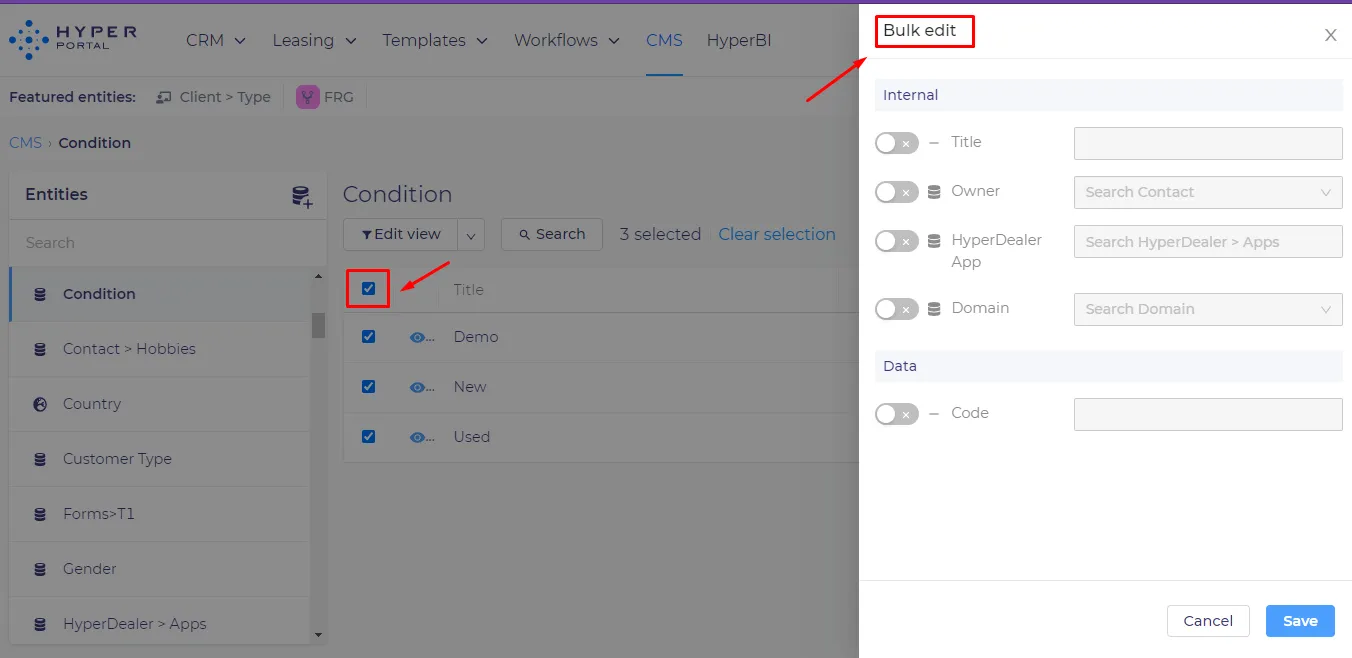Click the Clear selection link
Viewport: 1352px width, 658px height.
click(x=777, y=234)
